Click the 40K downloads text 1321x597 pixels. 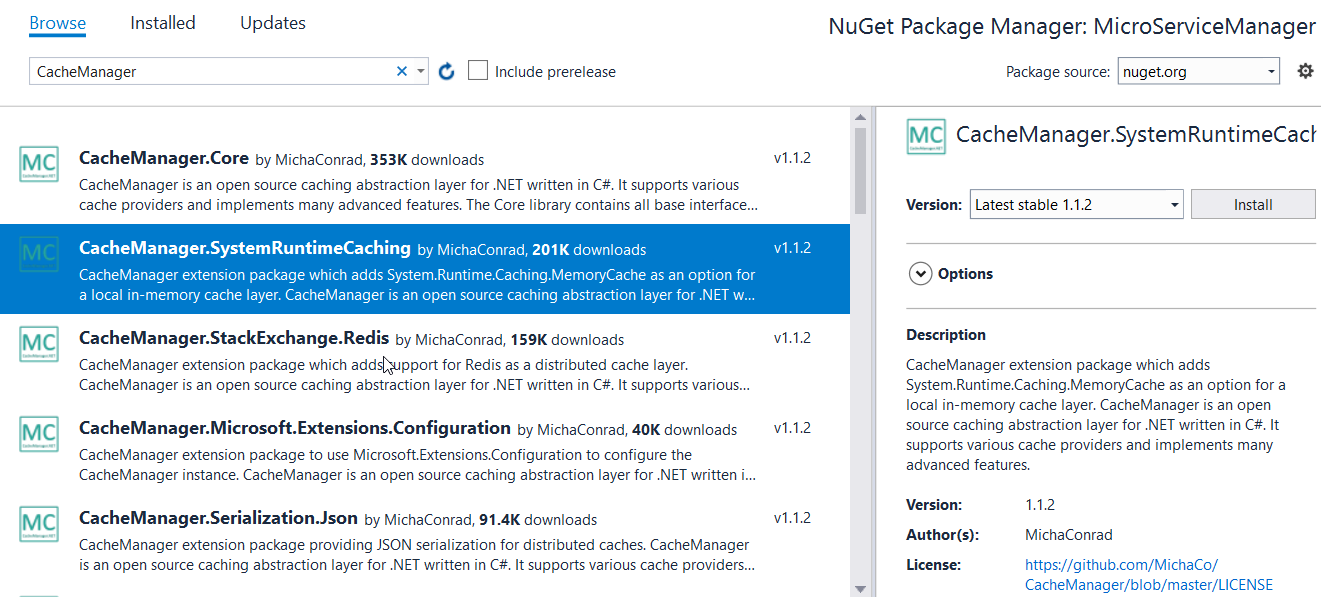click(x=685, y=430)
